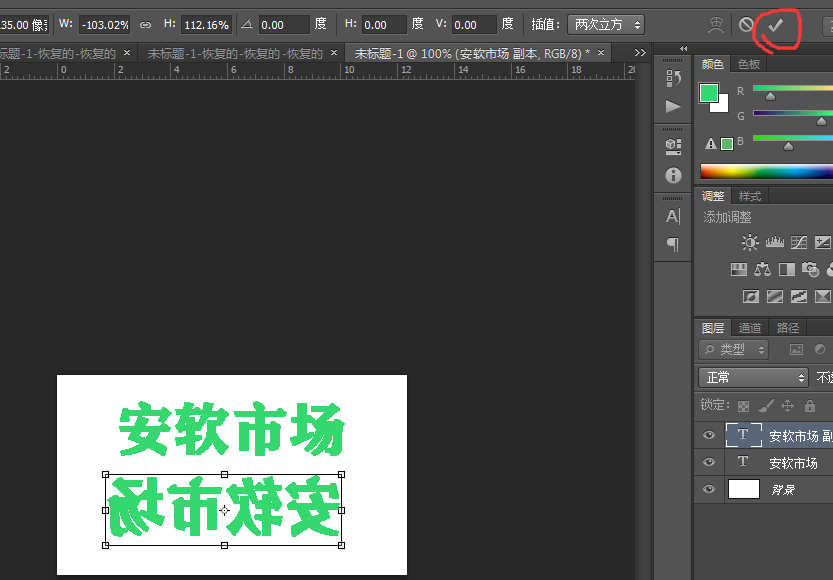Viewport: 833px width, 580px height.
Task: Open the 3D panel icon
Action: tap(673, 145)
